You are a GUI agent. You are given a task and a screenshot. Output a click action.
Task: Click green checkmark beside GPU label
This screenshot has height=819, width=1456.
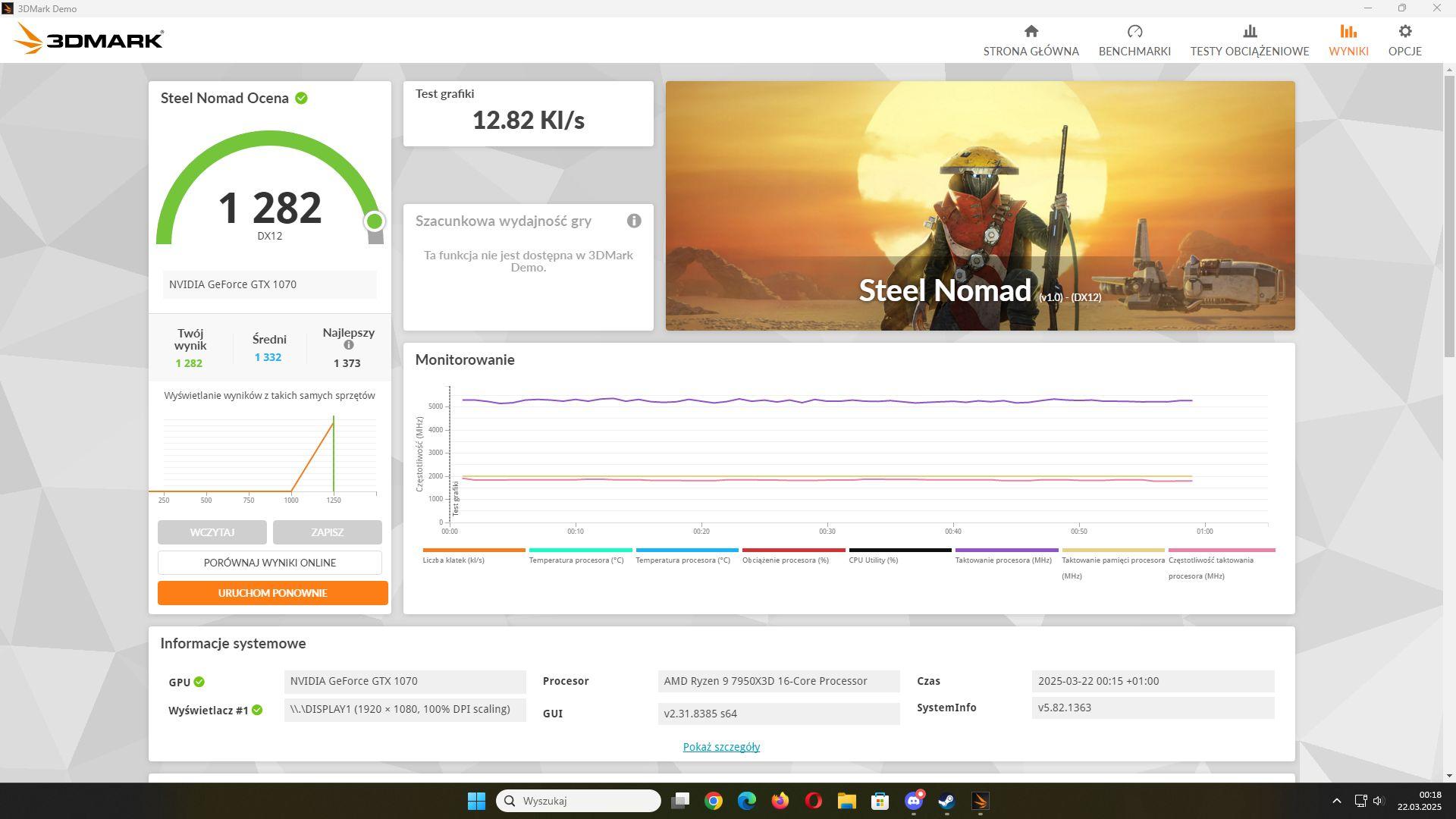click(x=199, y=682)
